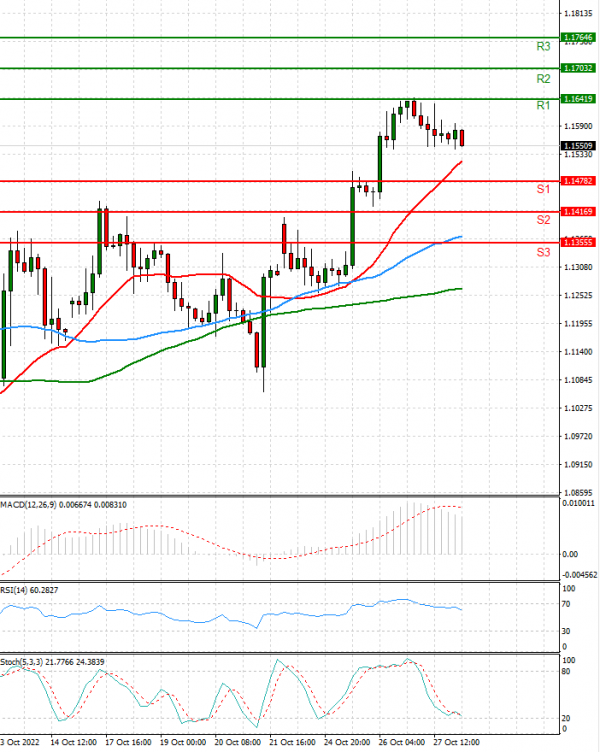Image resolution: width=600 pixels, height=752 pixels.
Task: Click the MACD scale value 0.010011
Action: tap(578, 504)
